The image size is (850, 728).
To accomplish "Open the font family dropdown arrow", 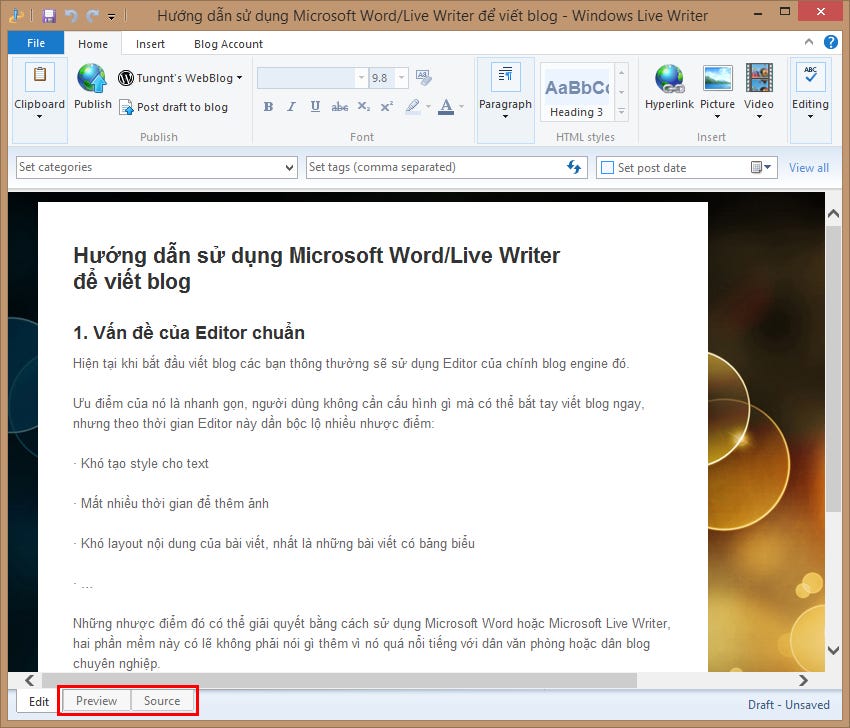I will (362, 78).
